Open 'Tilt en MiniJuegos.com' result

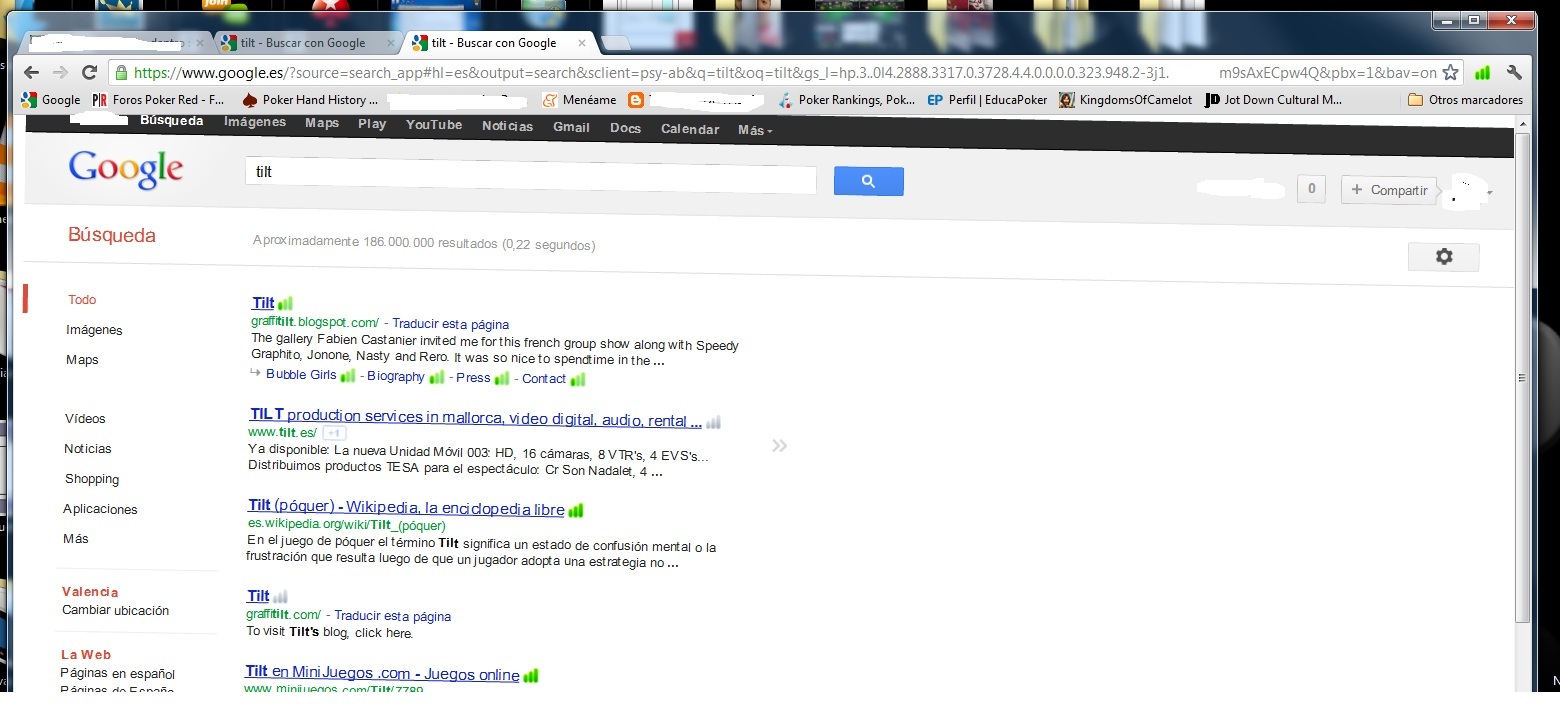(x=382, y=674)
